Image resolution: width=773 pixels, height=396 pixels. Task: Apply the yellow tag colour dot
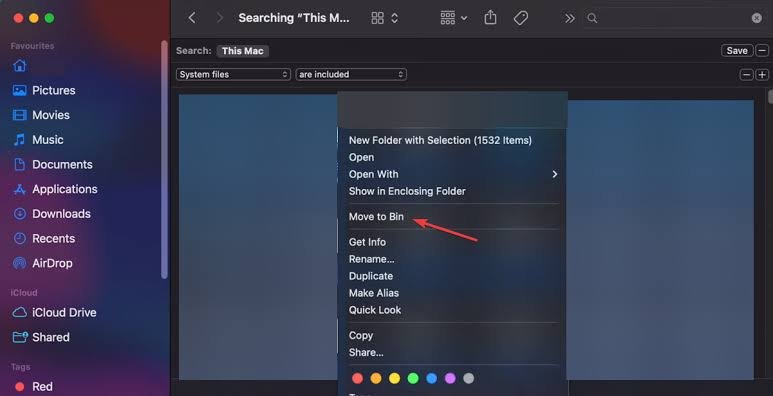[394, 378]
